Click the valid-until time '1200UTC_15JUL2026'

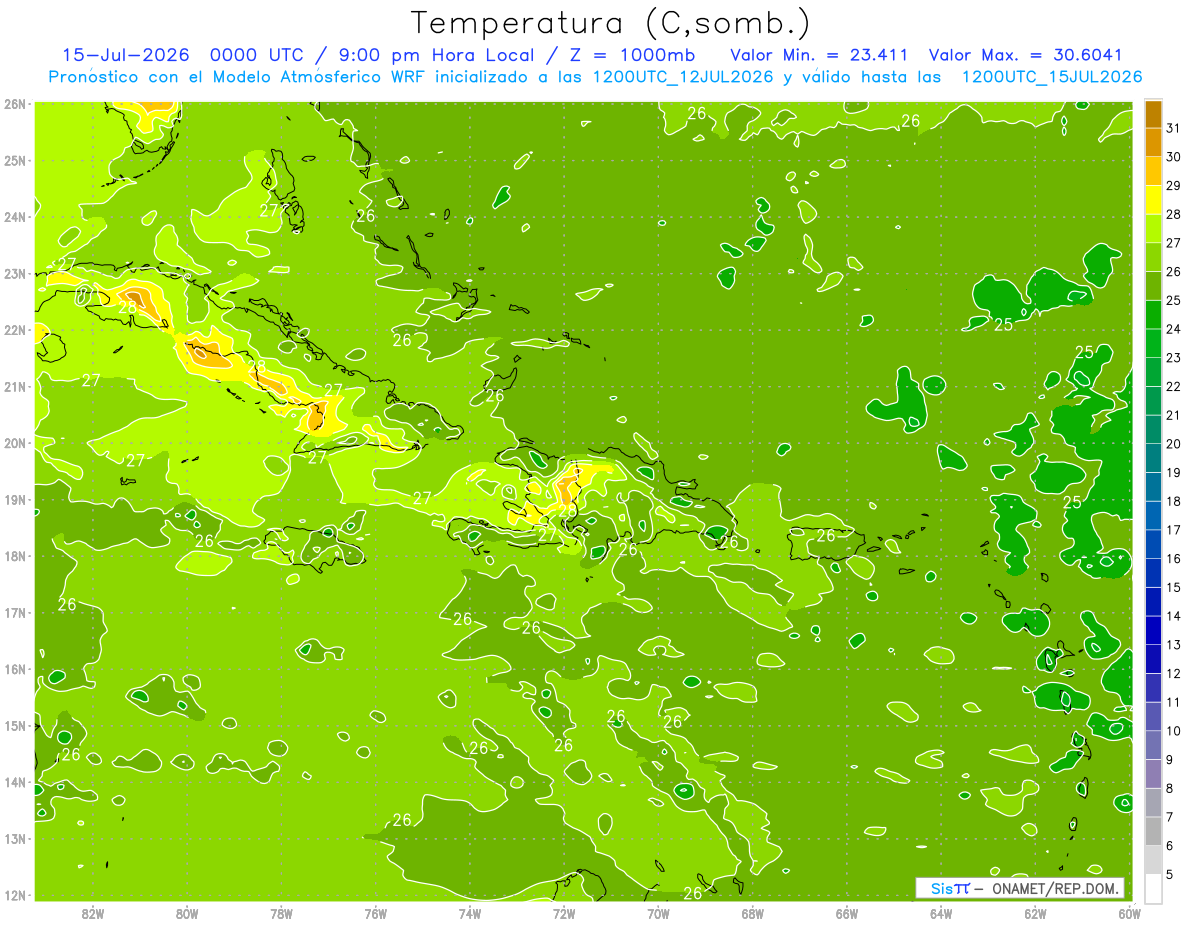pyautogui.click(x=1052, y=76)
